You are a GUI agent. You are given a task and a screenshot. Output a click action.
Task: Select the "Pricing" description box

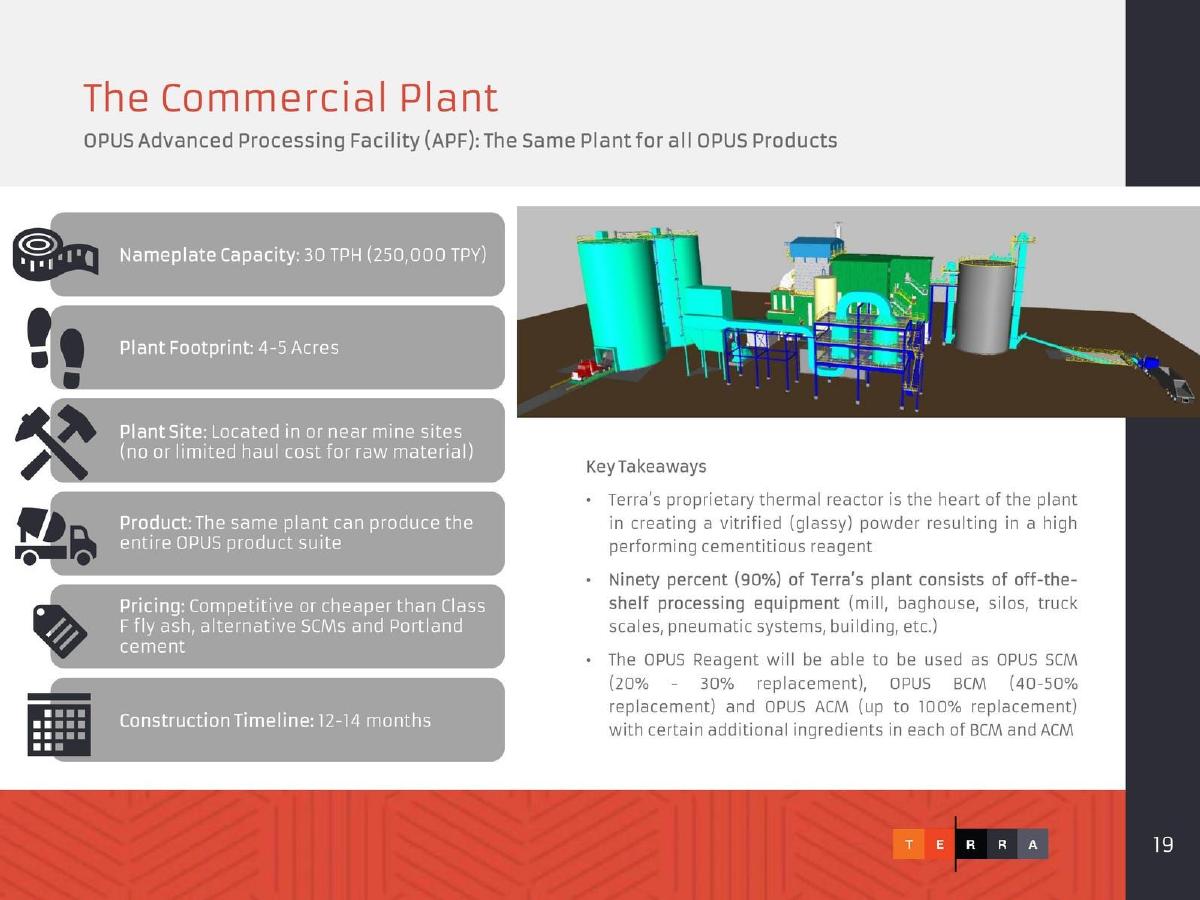coord(278,627)
